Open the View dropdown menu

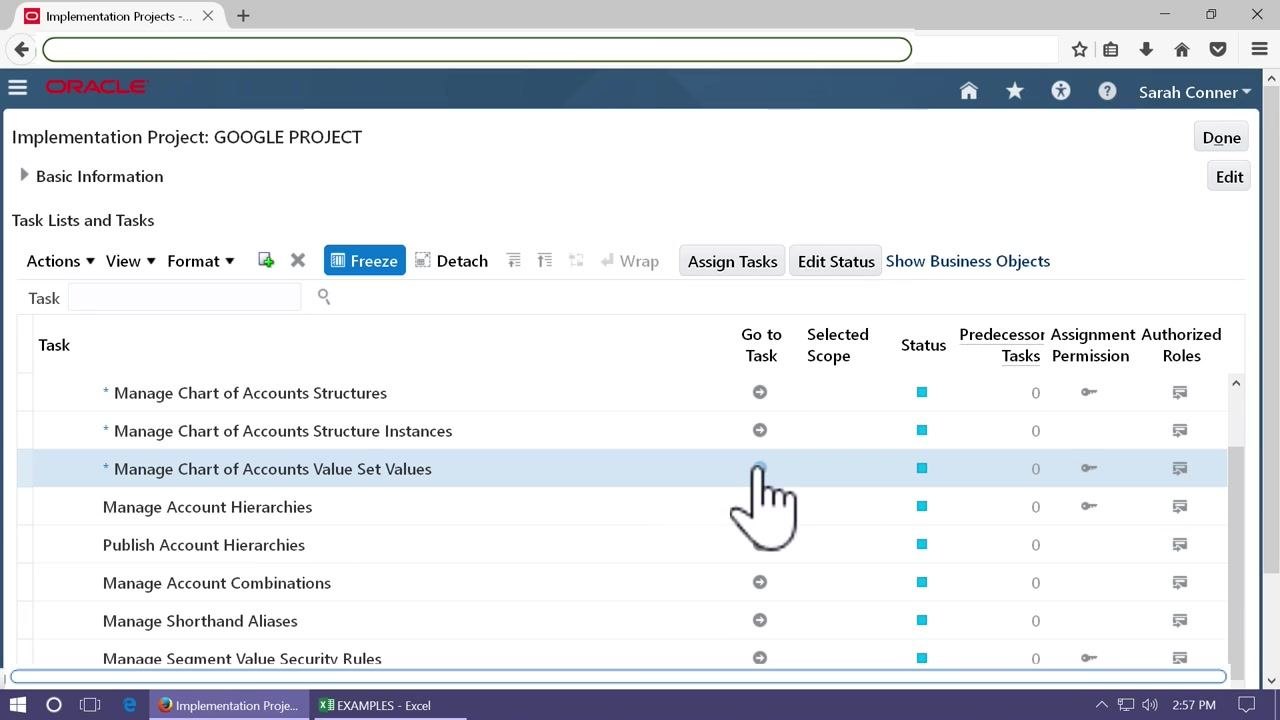(130, 260)
